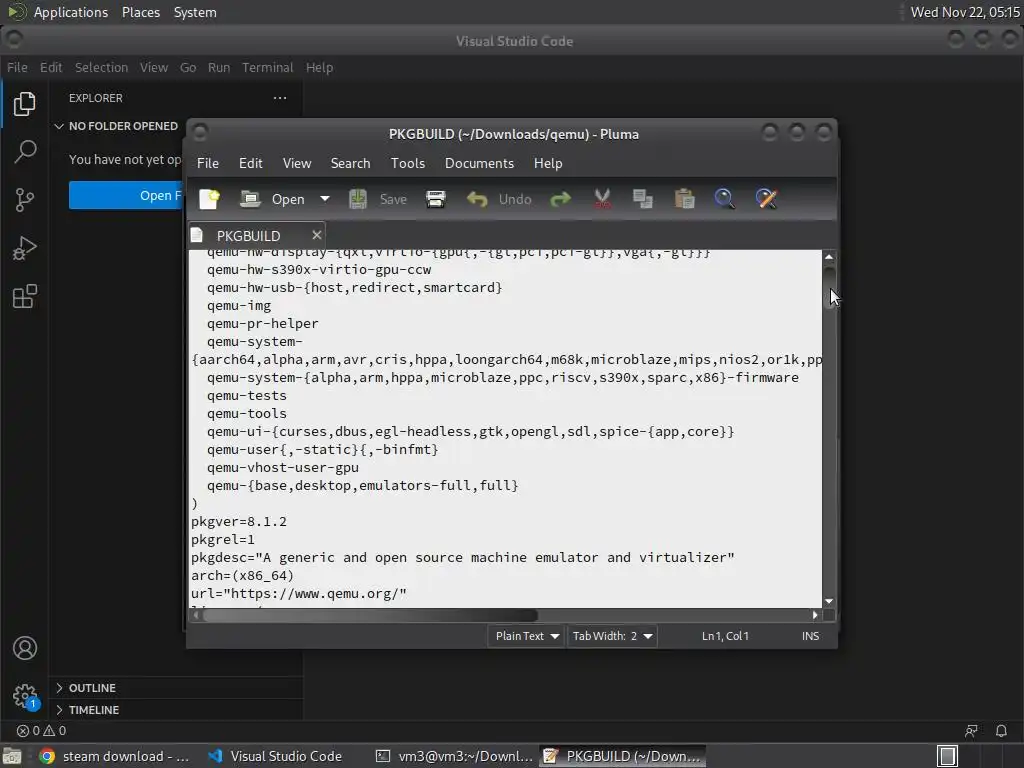1024x768 pixels.
Task: Open the Tab Width dropdown in status bar
Action: 612,636
